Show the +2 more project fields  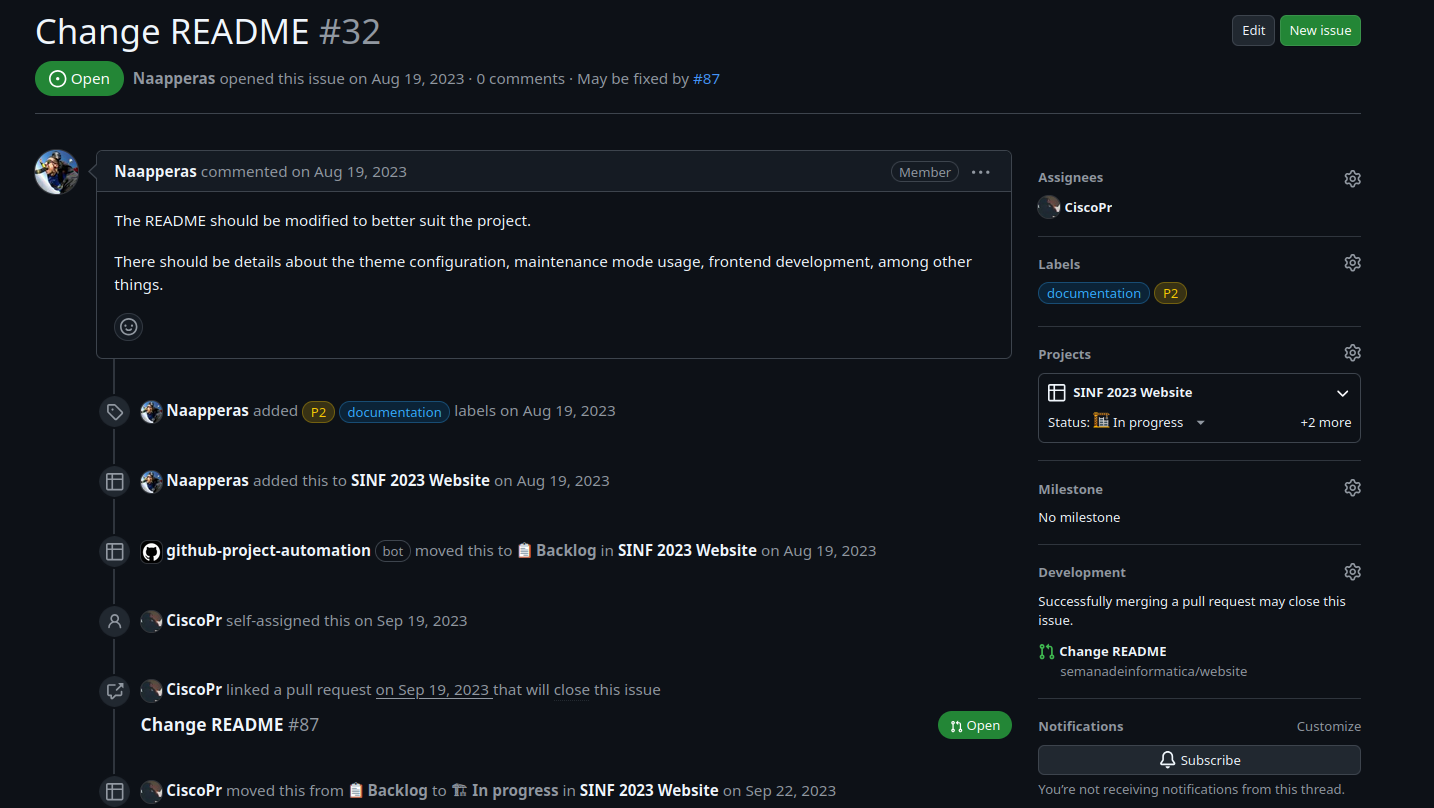(1325, 423)
